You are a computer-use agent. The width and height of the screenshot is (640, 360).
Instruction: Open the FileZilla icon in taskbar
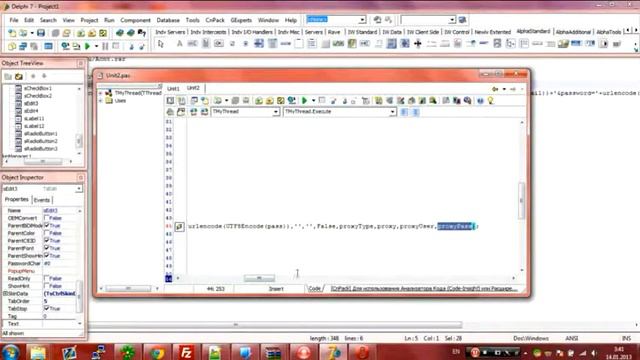(x=186, y=352)
